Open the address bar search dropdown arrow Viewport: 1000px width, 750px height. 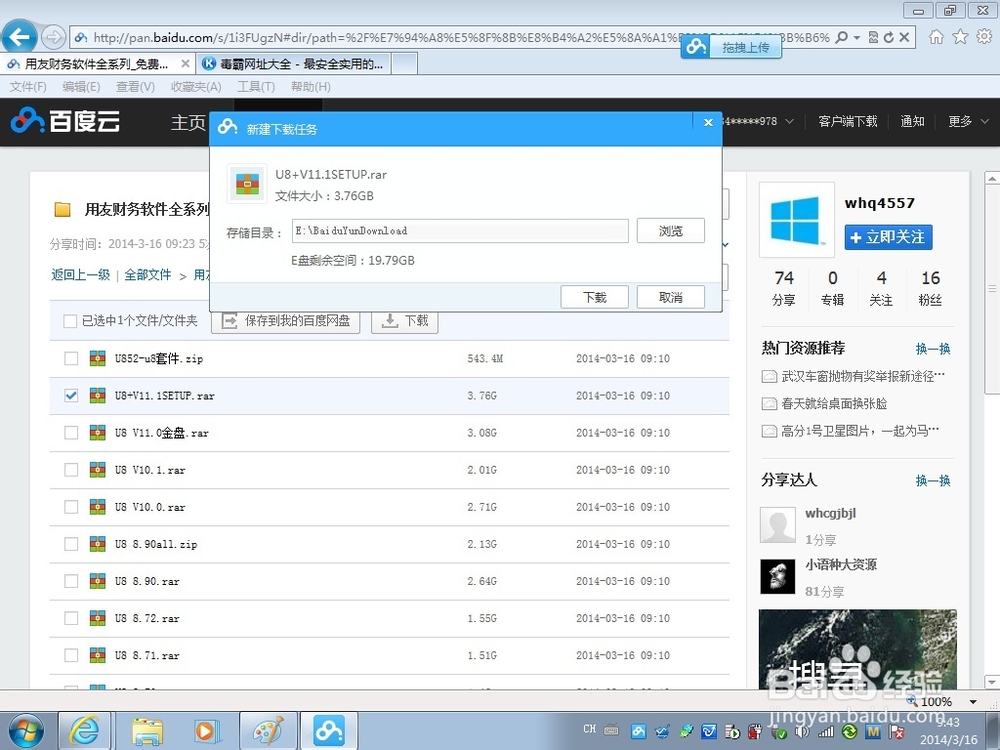click(857, 38)
